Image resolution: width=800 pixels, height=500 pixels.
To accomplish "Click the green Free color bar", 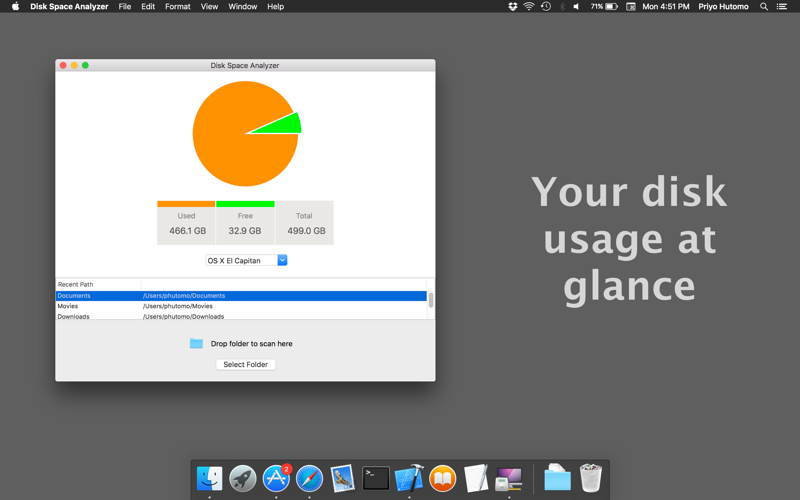I will coord(245,204).
